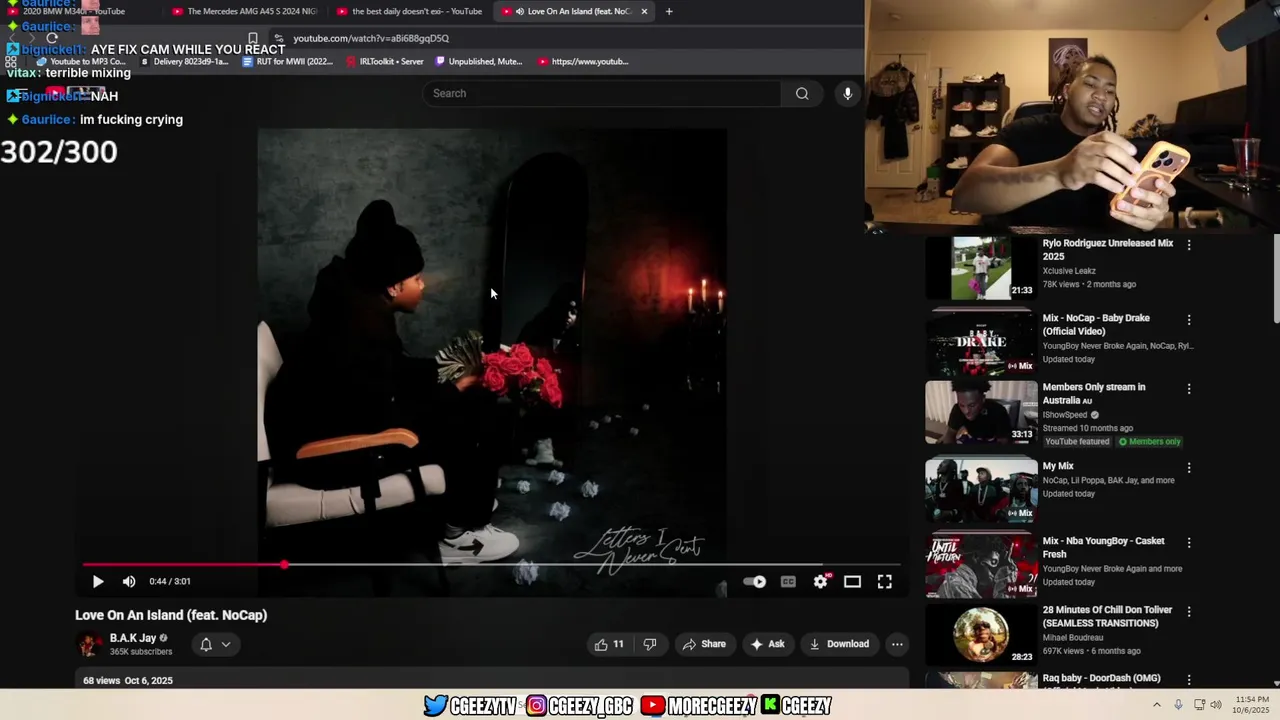Screen dimensions: 1280x720
Task: Open the B.A.K Jay channel avatar
Action: 90,645
